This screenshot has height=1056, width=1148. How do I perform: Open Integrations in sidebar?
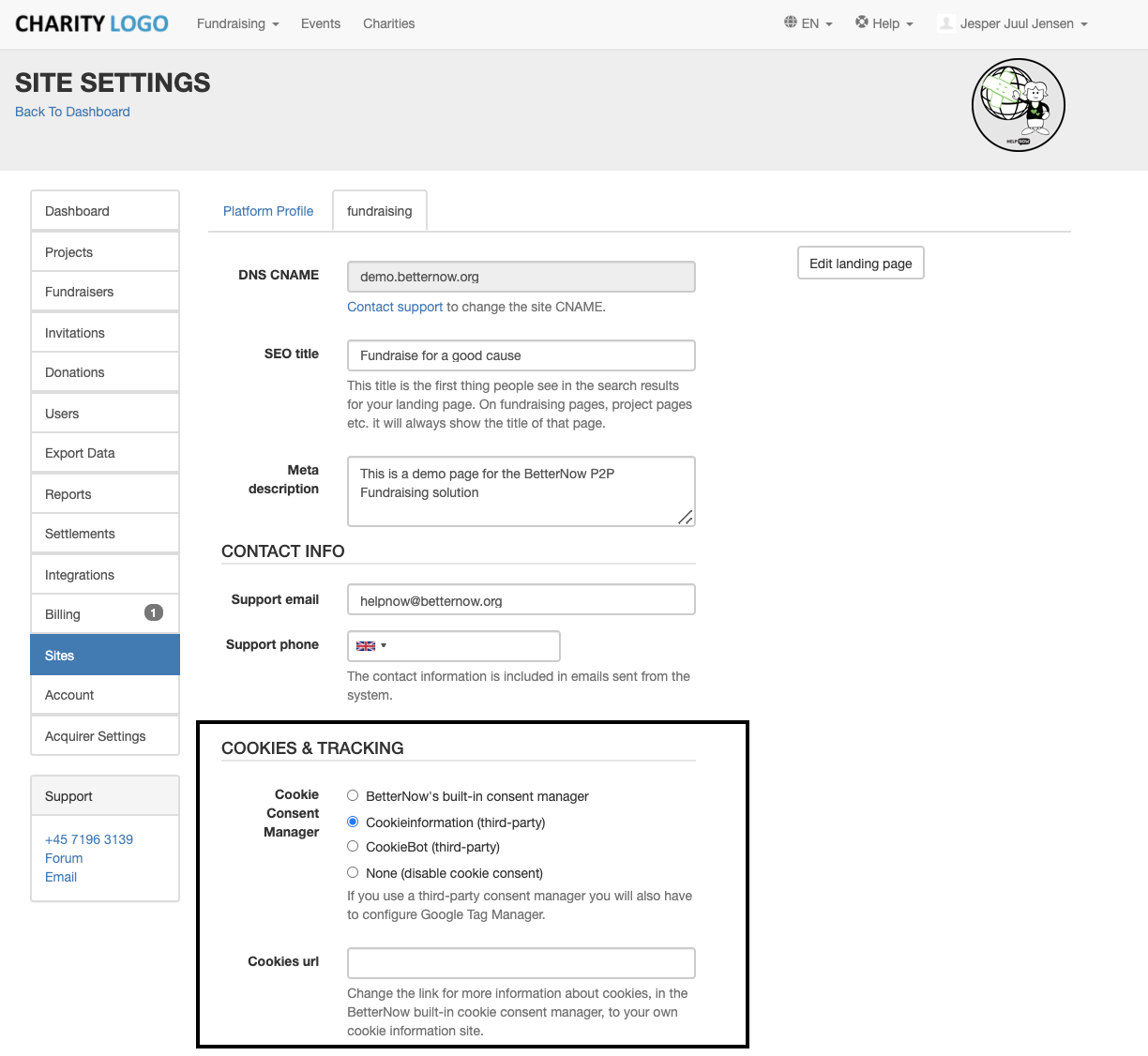click(x=105, y=575)
